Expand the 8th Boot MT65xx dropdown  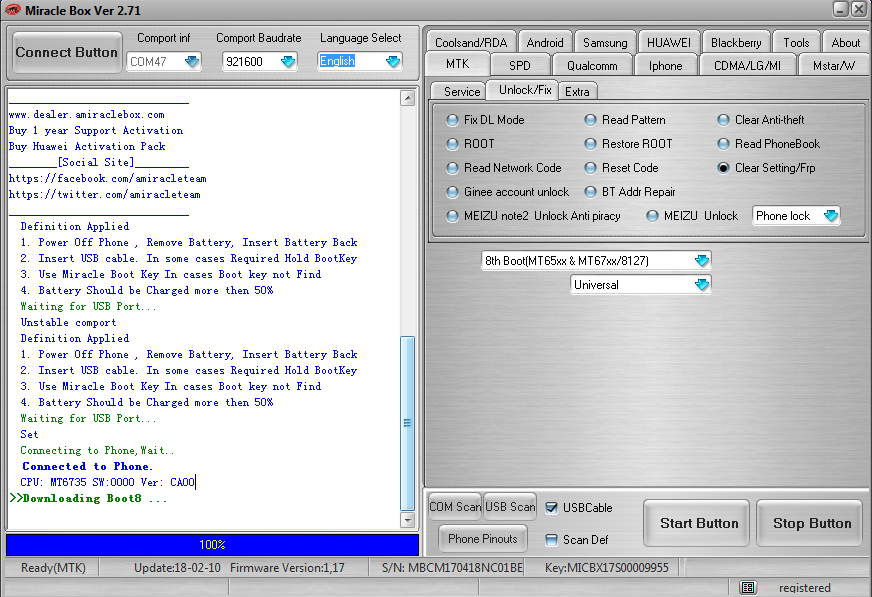tap(702, 260)
